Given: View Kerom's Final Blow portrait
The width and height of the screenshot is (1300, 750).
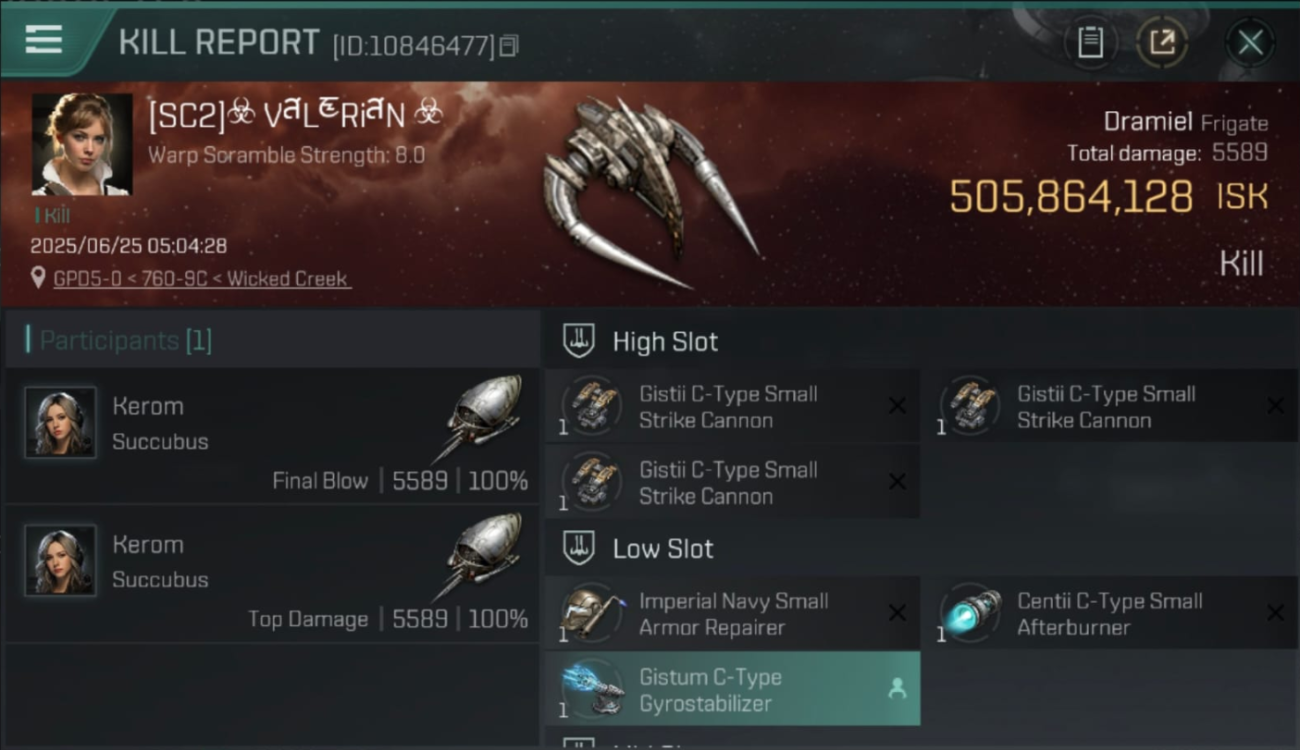Looking at the screenshot, I should point(60,423).
